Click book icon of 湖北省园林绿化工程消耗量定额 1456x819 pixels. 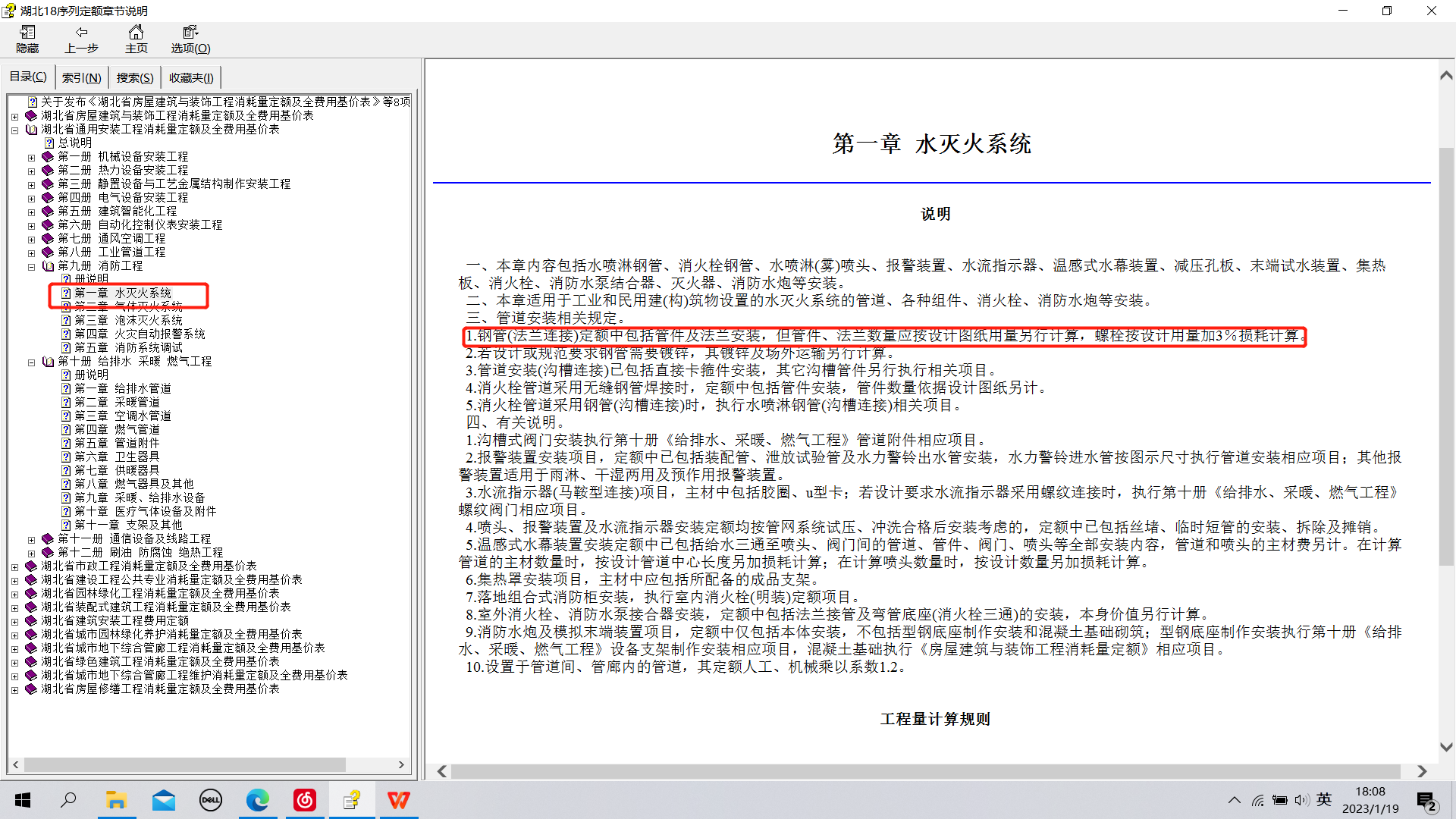point(31,593)
